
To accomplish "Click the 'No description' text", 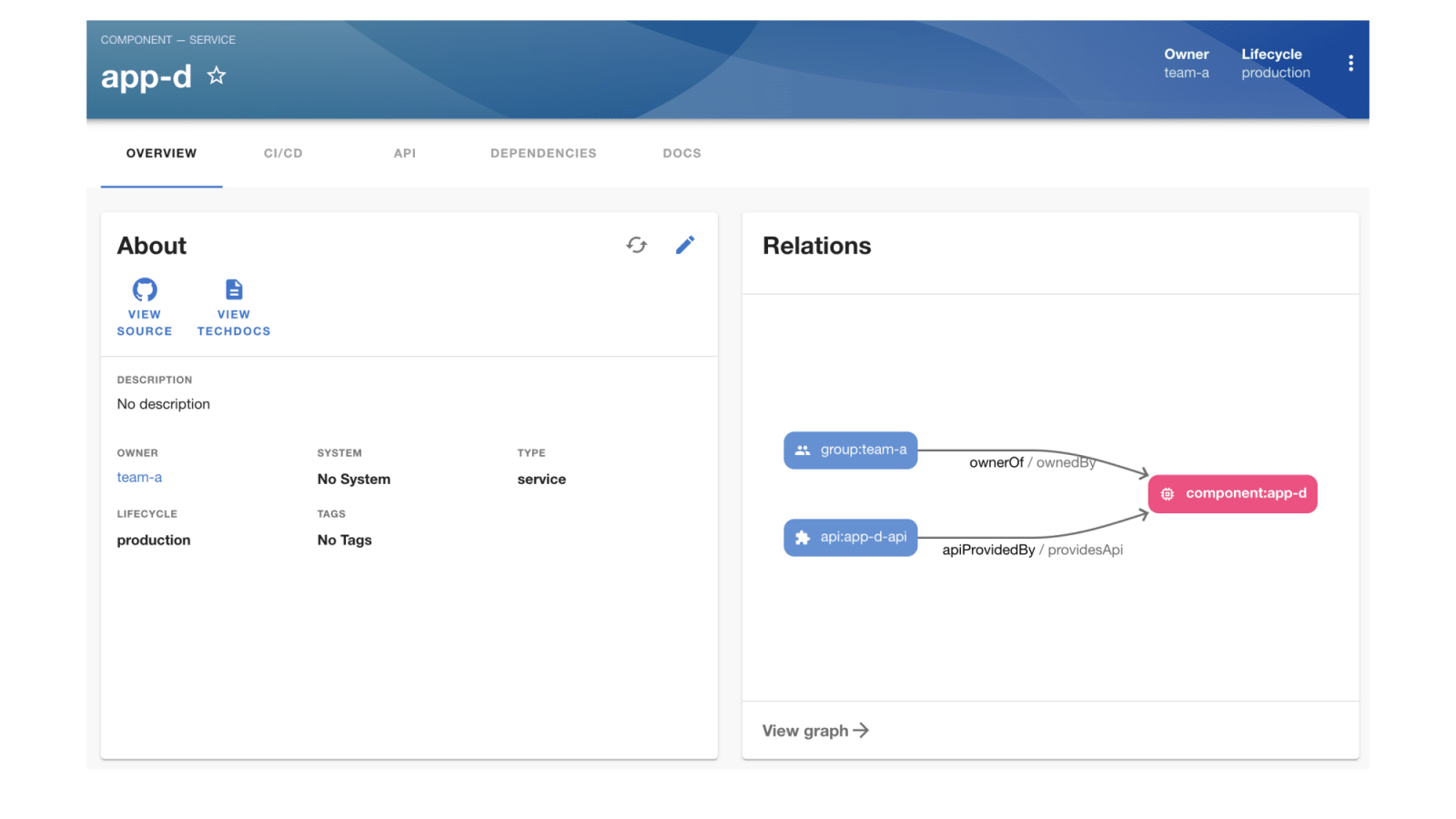I will click(164, 404).
